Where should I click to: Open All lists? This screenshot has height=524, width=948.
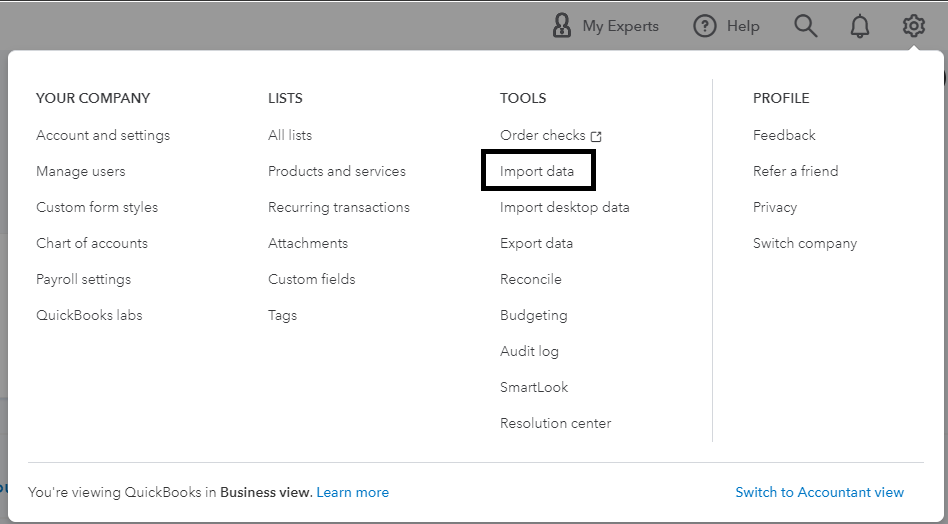click(290, 135)
